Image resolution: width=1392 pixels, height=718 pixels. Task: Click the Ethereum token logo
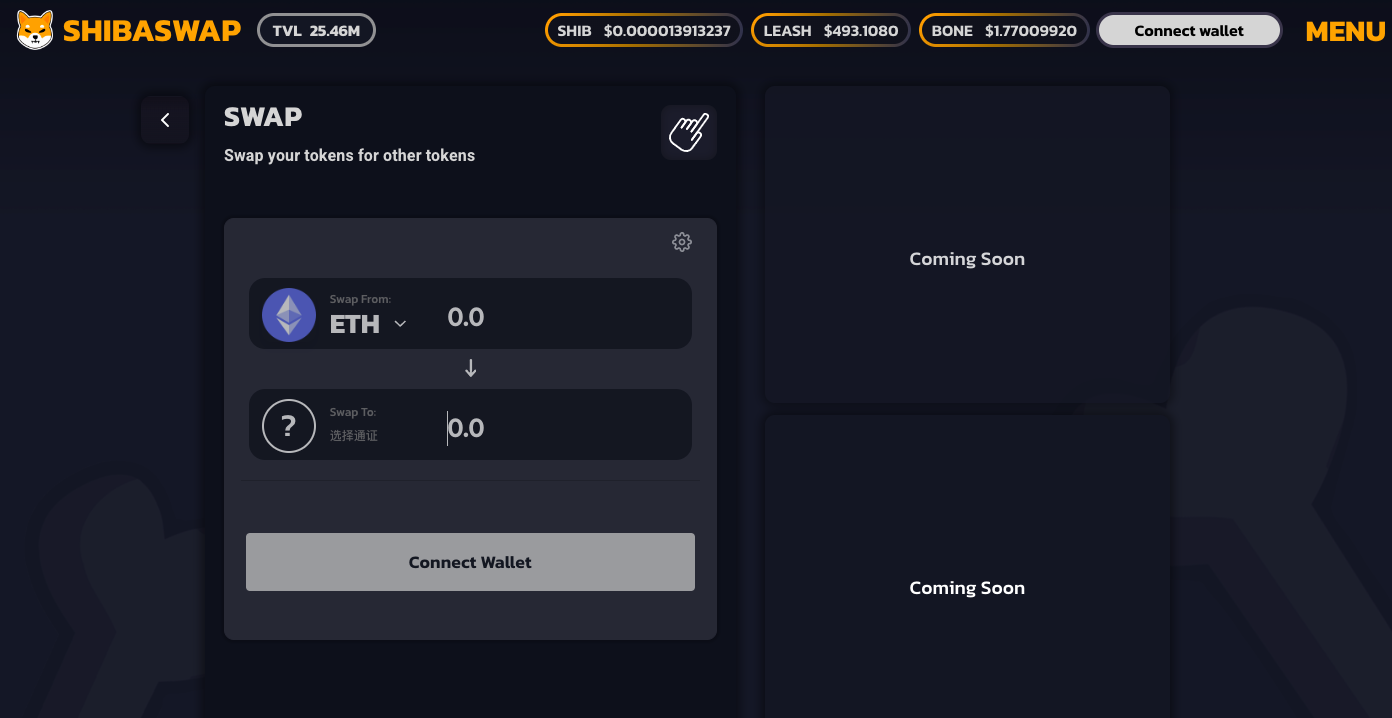pyautogui.click(x=289, y=315)
